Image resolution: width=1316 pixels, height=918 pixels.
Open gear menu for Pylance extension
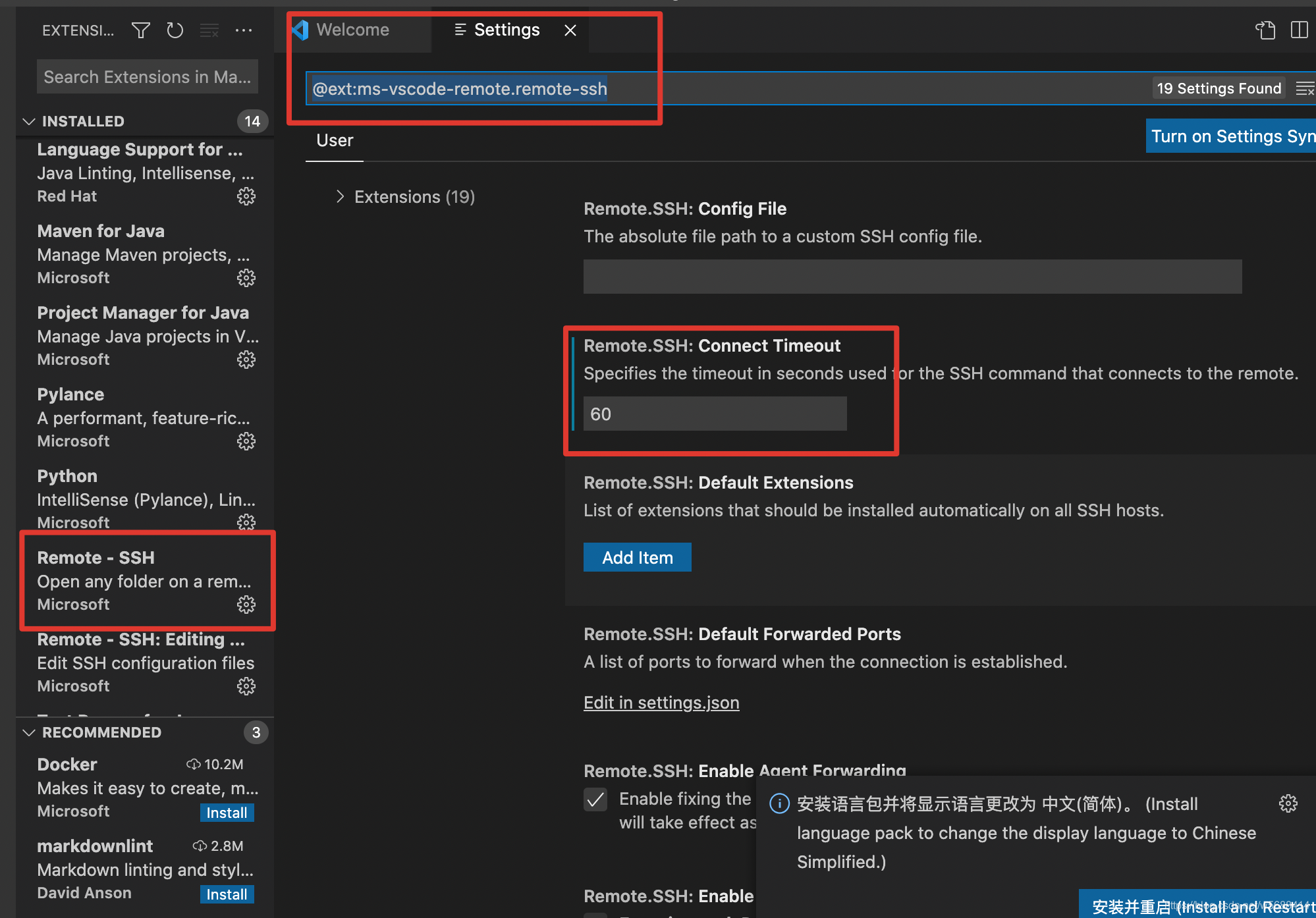click(x=246, y=441)
